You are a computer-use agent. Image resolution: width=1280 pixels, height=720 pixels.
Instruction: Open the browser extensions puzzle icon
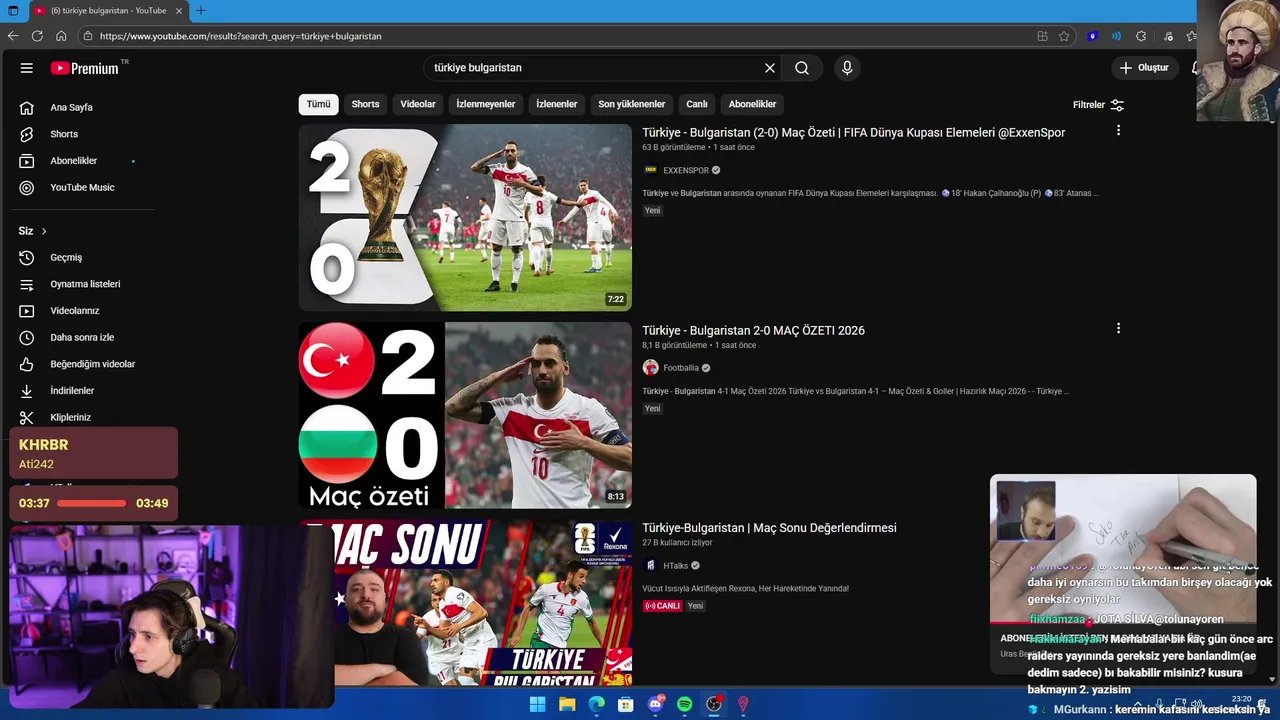1141,36
